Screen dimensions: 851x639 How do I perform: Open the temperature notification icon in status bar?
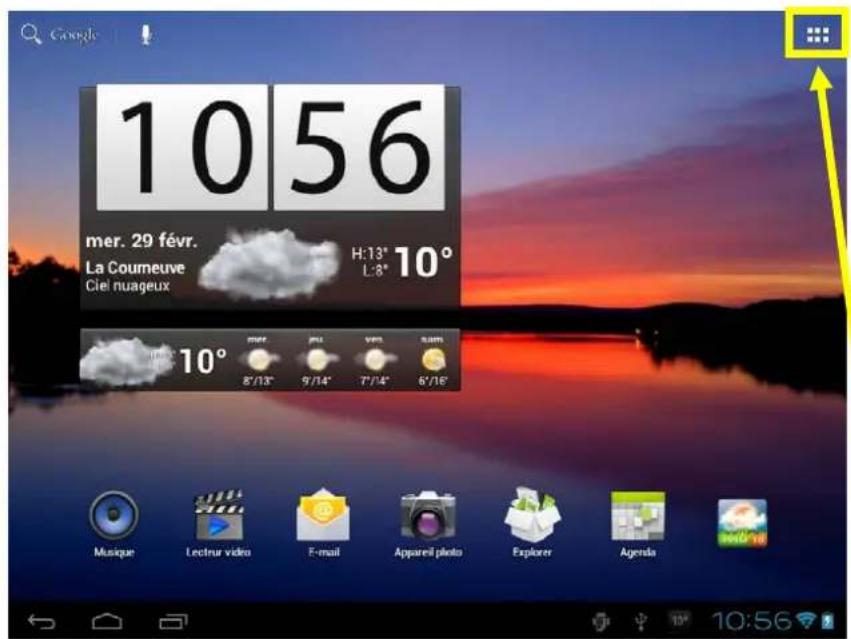click(x=679, y=619)
